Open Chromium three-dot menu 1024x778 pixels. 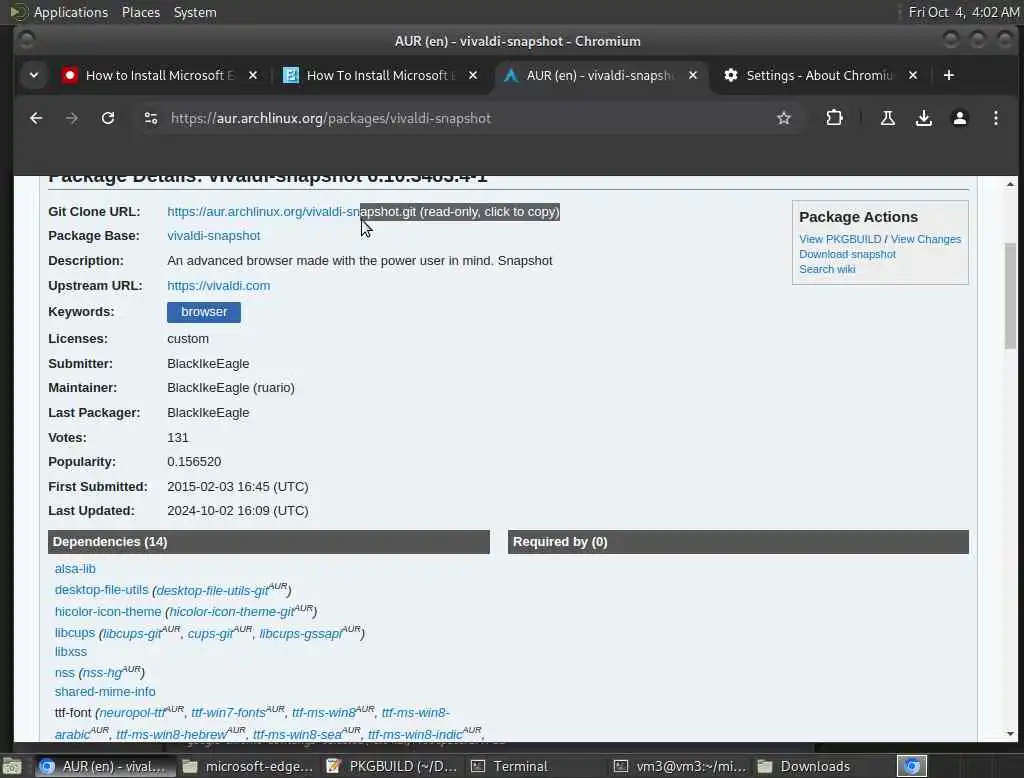click(x=995, y=118)
